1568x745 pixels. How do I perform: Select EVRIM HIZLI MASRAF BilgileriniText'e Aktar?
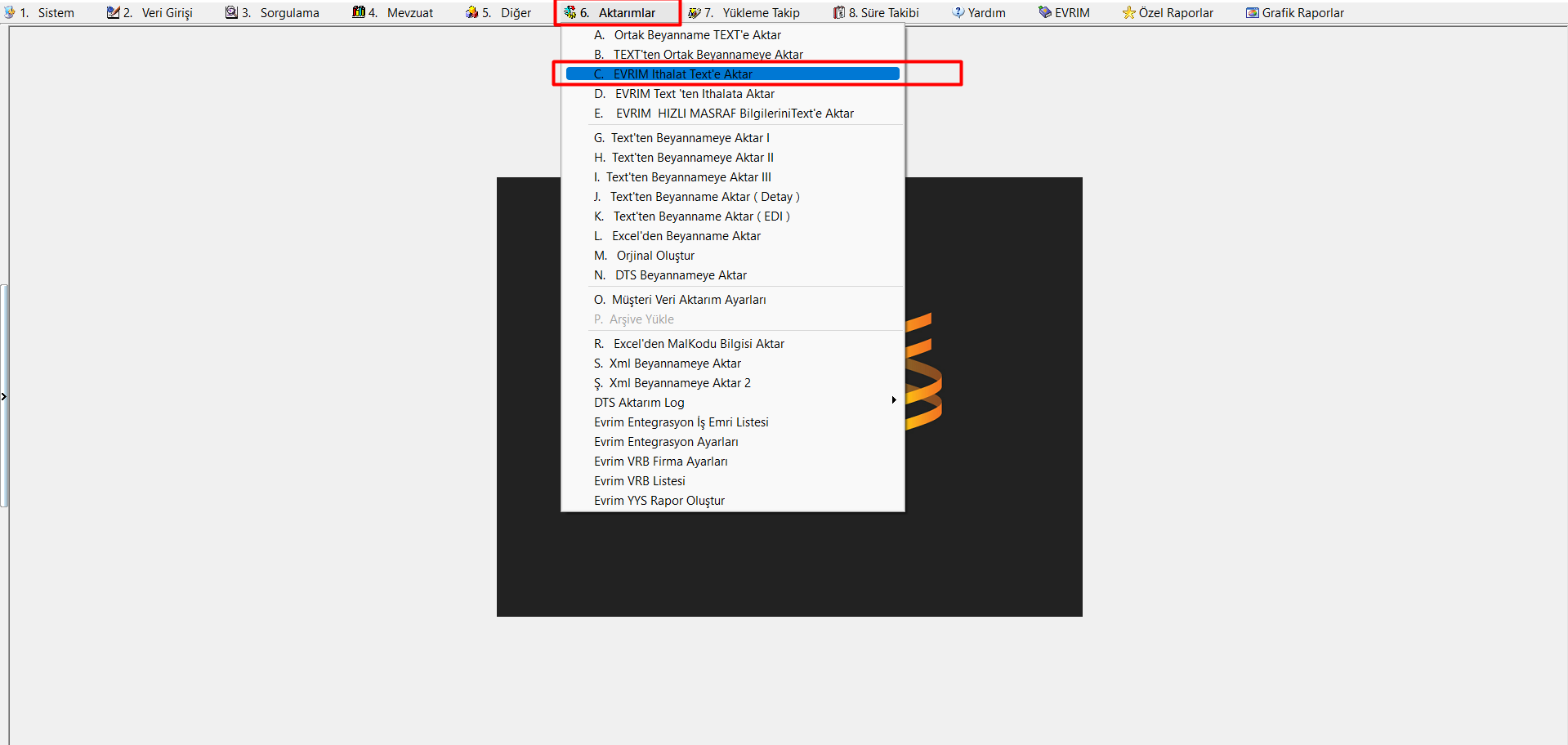click(x=733, y=114)
